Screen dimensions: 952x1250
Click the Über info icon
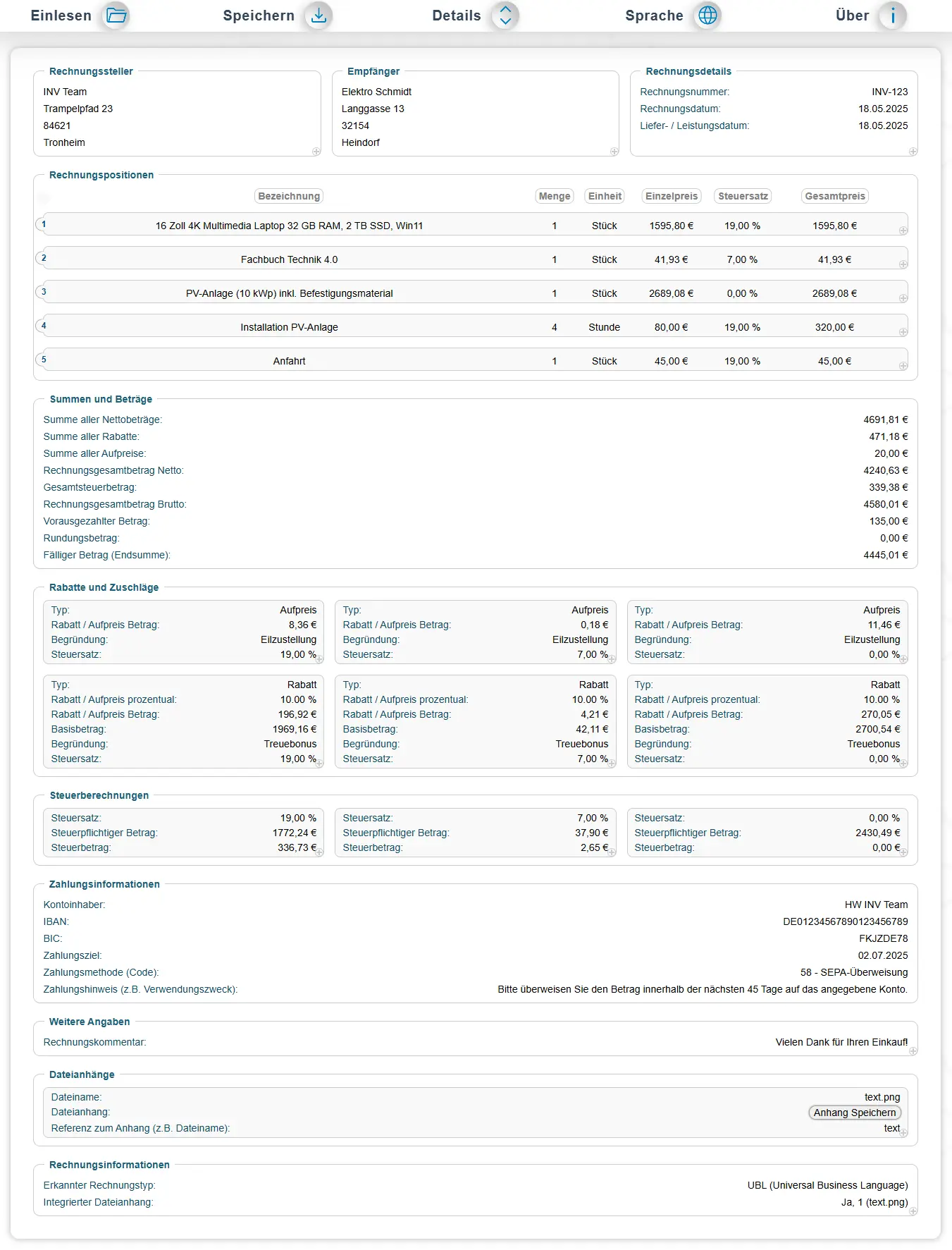tap(893, 16)
